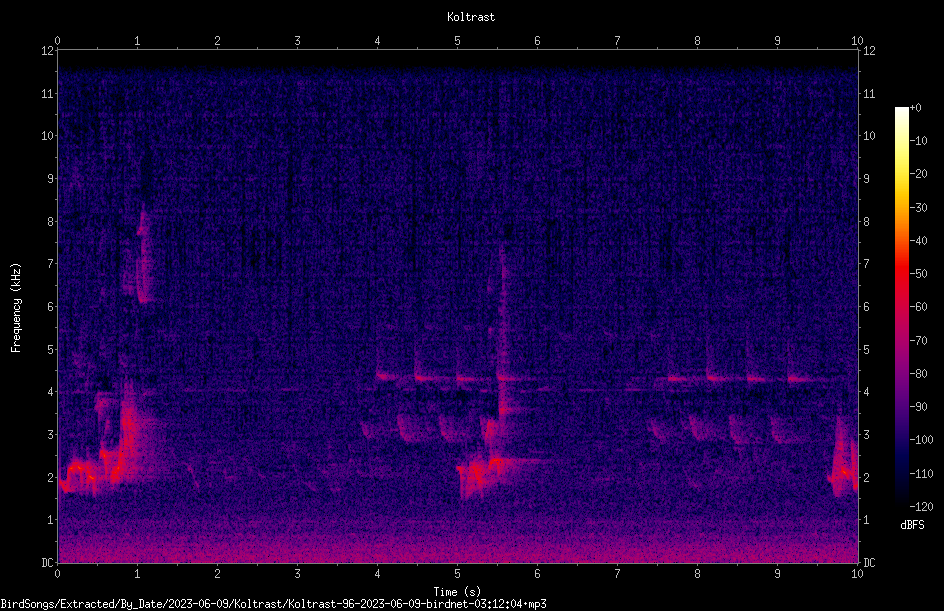This screenshot has width=944, height=611.
Task: Click the -50 color scale value
Action: [x=918, y=273]
